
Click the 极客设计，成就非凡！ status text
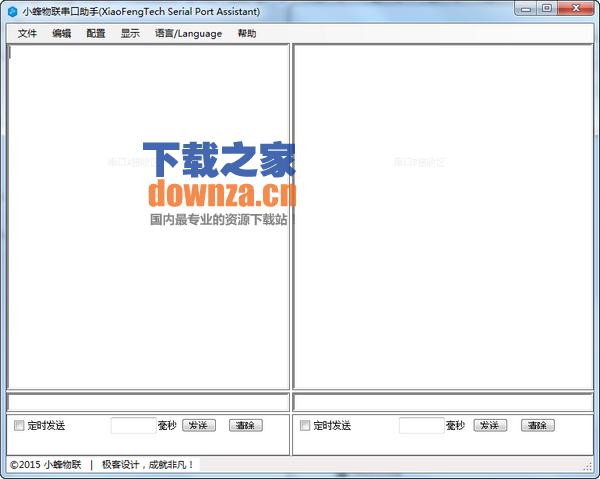point(148,465)
